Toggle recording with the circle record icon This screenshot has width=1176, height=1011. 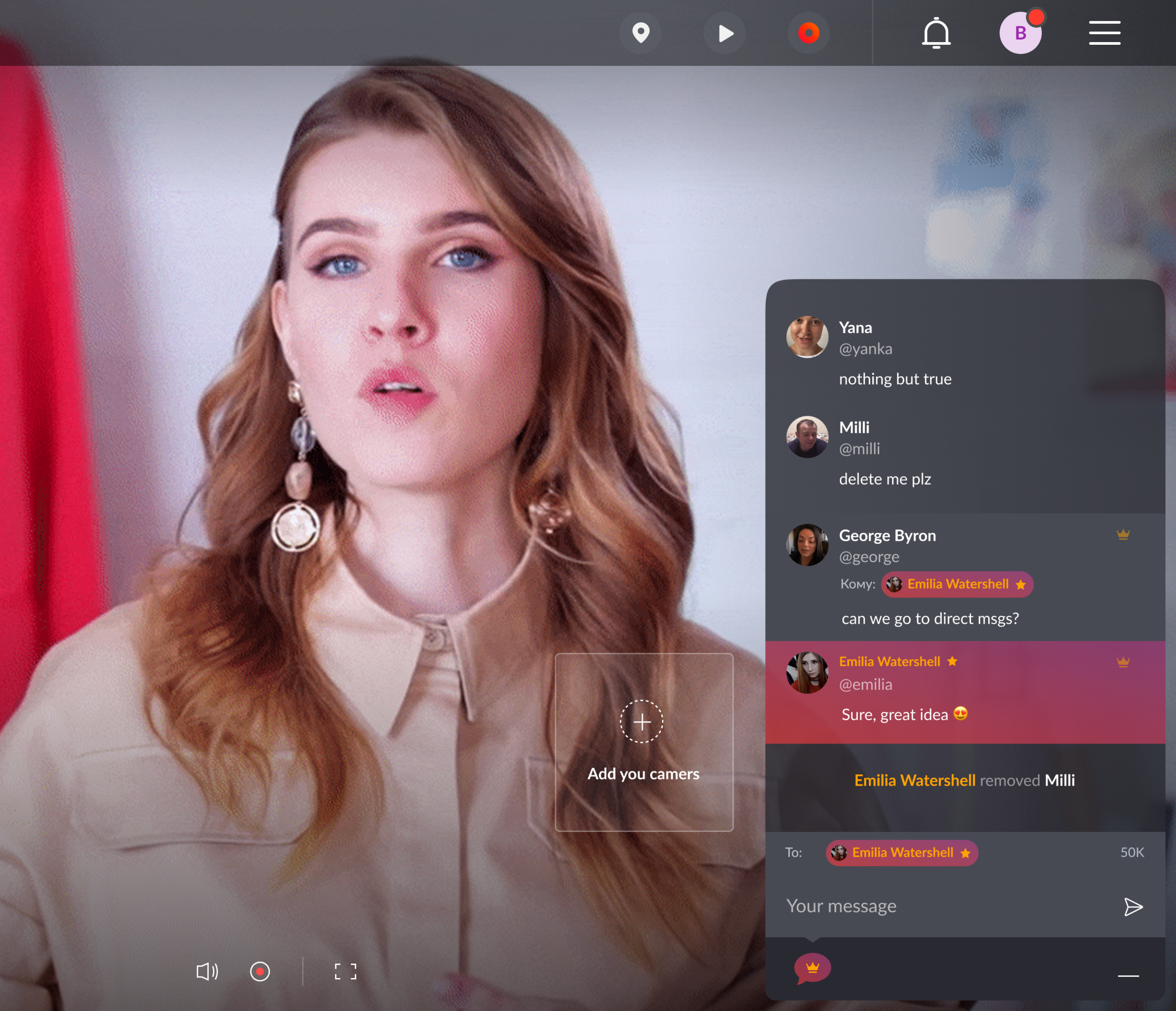[260, 971]
